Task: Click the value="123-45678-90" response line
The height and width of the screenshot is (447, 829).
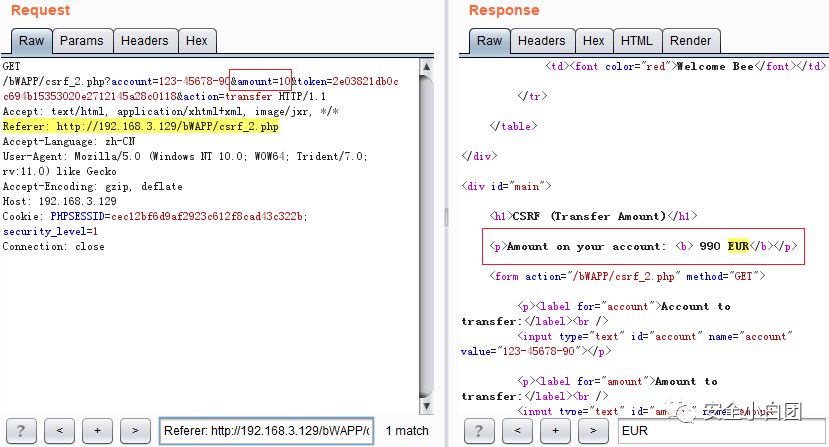Action: point(536,351)
